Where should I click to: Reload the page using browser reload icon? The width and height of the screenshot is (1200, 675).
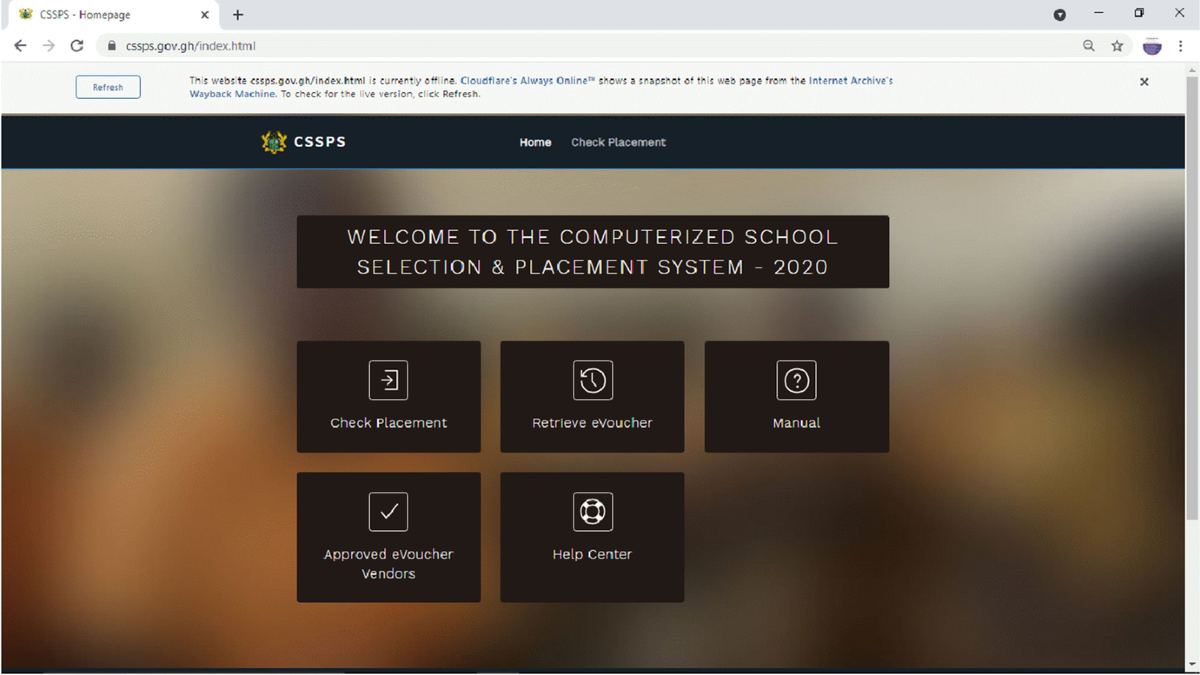tap(77, 46)
